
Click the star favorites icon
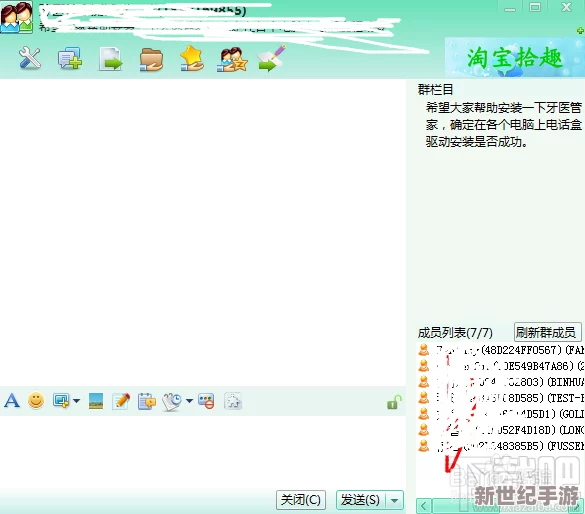pos(191,58)
